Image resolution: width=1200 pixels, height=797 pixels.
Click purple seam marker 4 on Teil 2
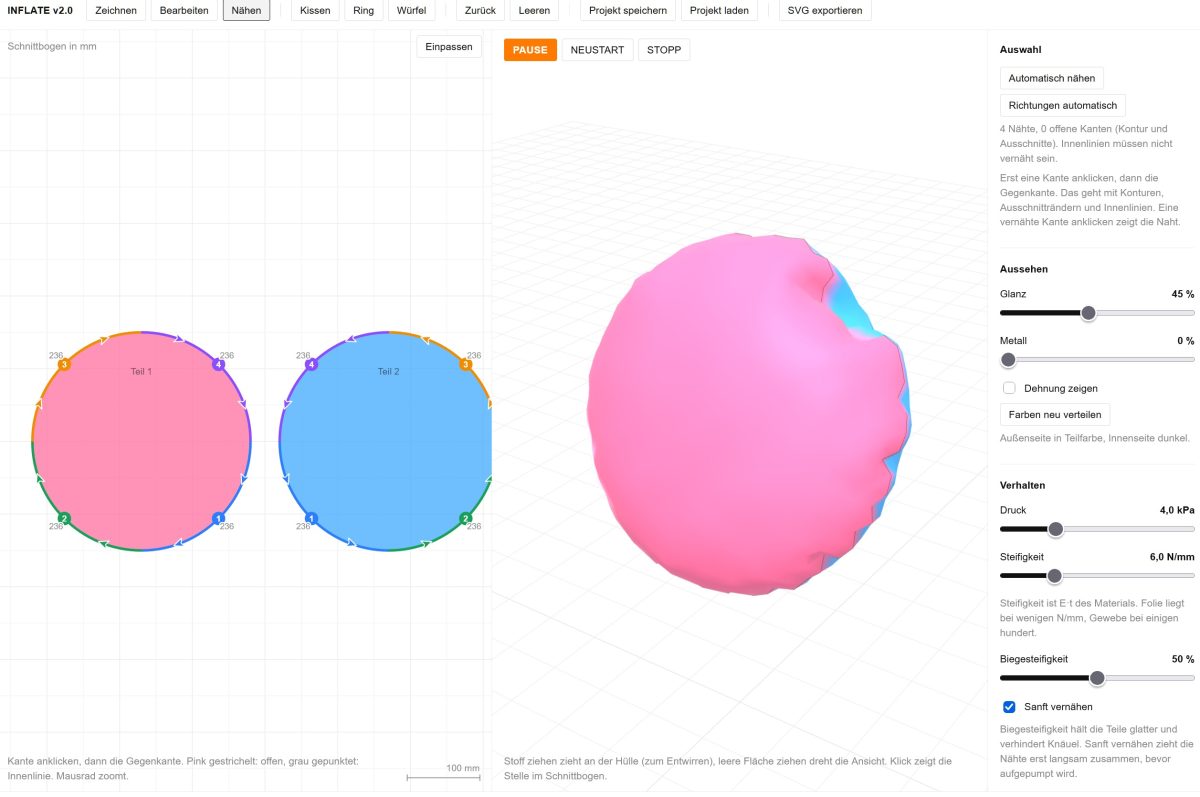[x=311, y=365]
